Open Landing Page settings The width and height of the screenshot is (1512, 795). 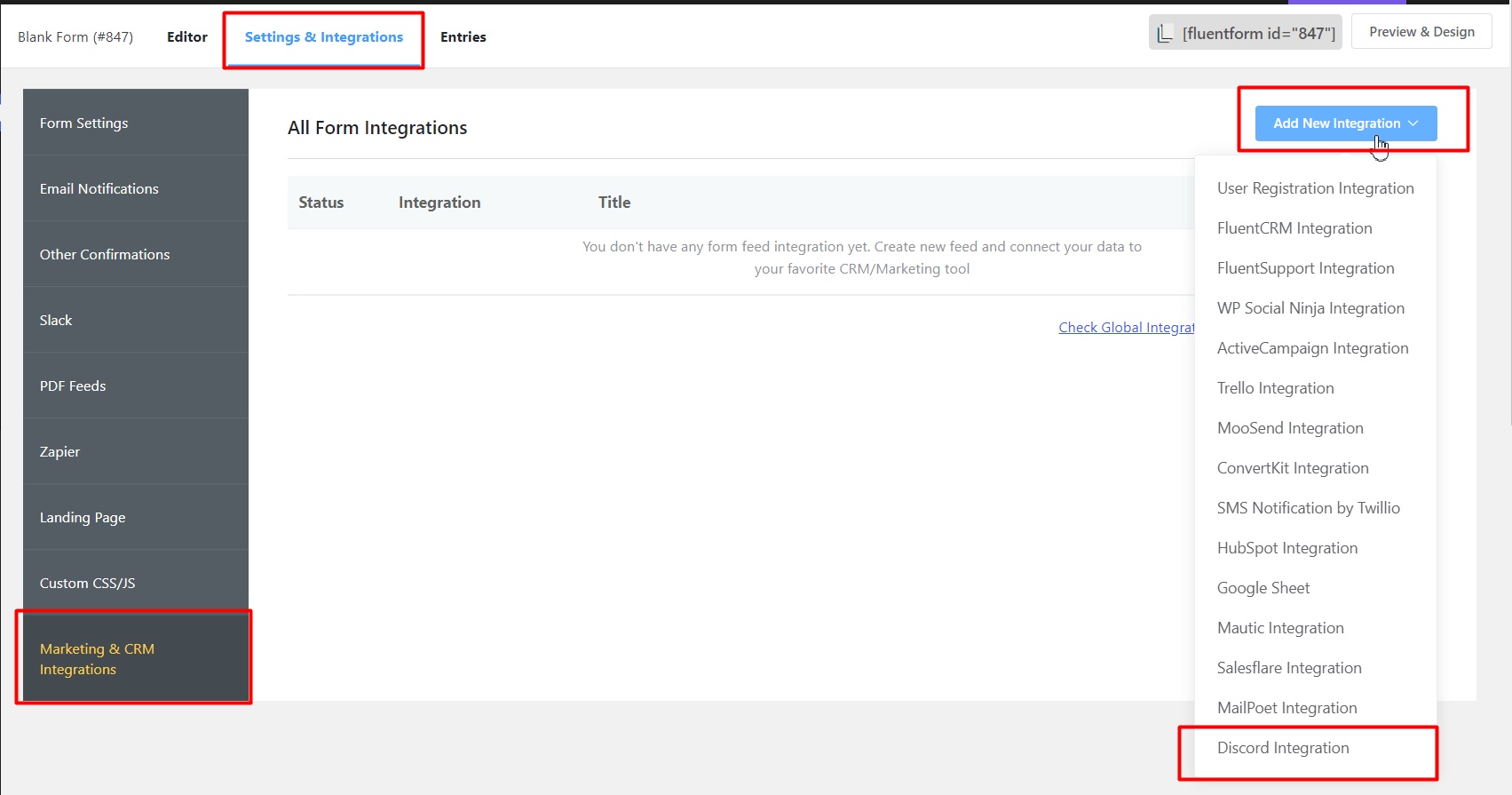(136, 517)
